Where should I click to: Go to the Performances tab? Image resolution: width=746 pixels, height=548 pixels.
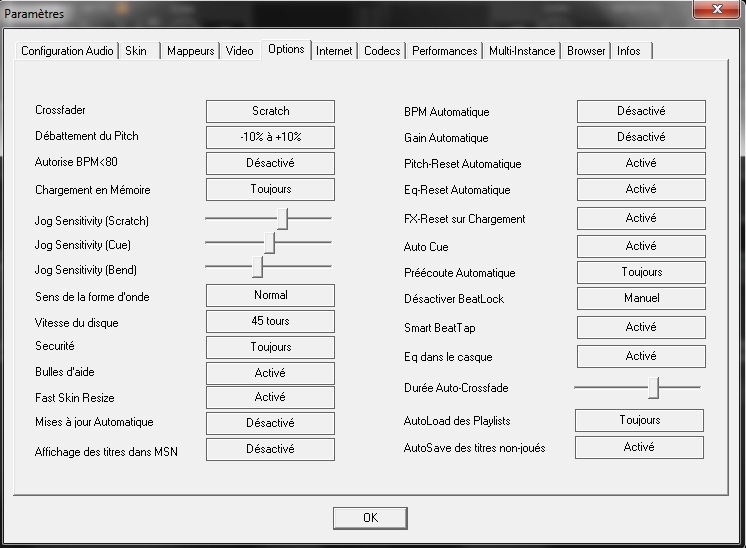(x=444, y=51)
